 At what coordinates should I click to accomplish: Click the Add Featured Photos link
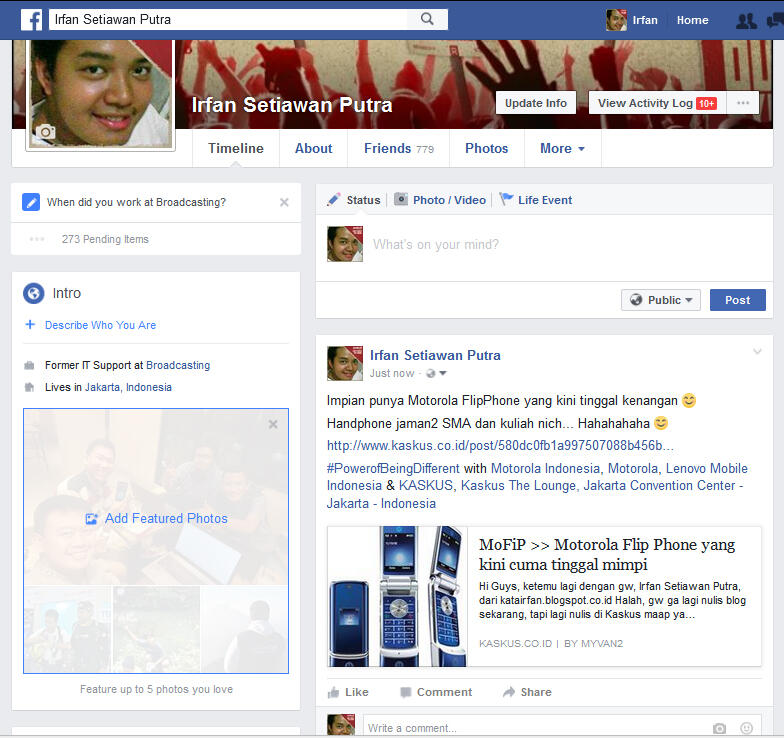click(x=166, y=519)
